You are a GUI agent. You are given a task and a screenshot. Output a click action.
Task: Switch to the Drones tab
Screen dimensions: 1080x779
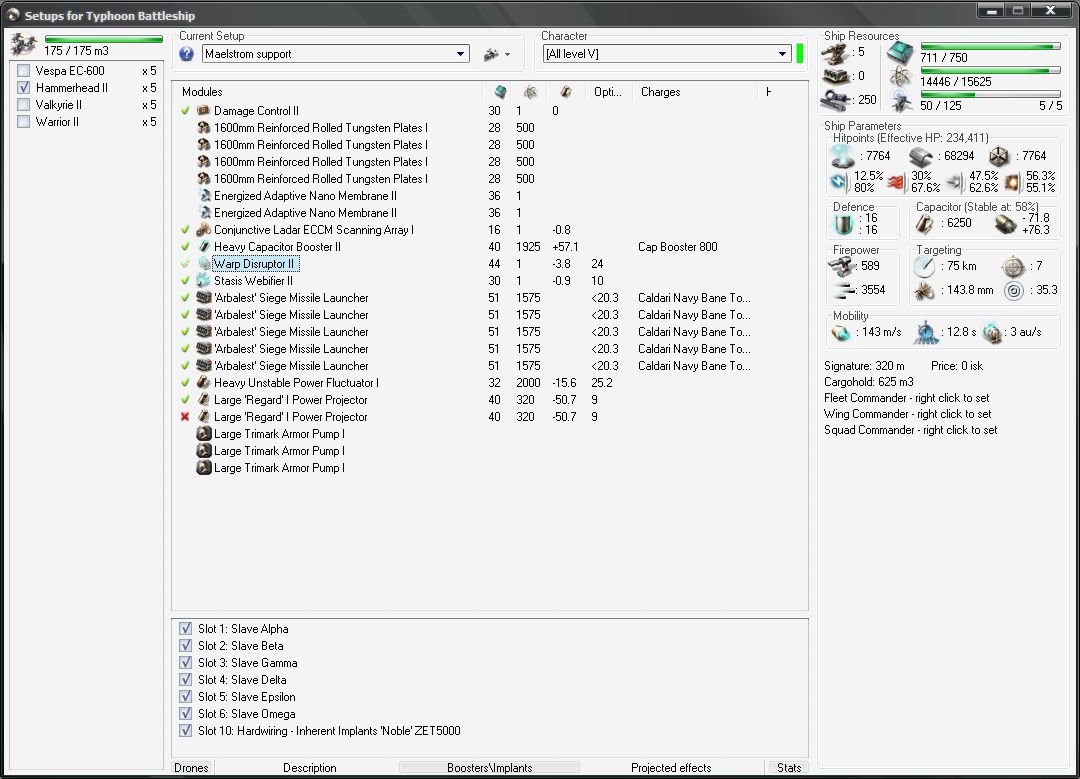(x=191, y=768)
